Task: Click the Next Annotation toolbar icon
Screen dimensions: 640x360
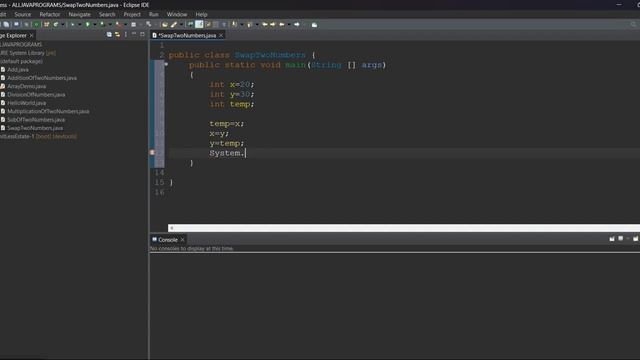Action: click(234, 24)
